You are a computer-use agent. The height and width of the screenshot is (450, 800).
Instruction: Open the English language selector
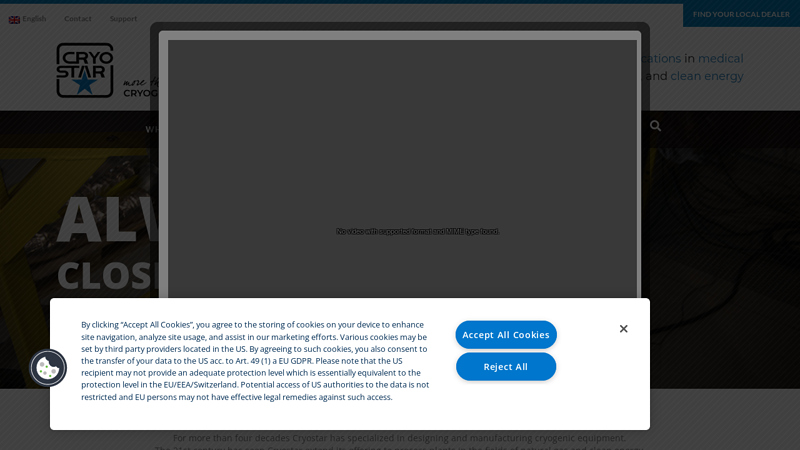(x=34, y=19)
